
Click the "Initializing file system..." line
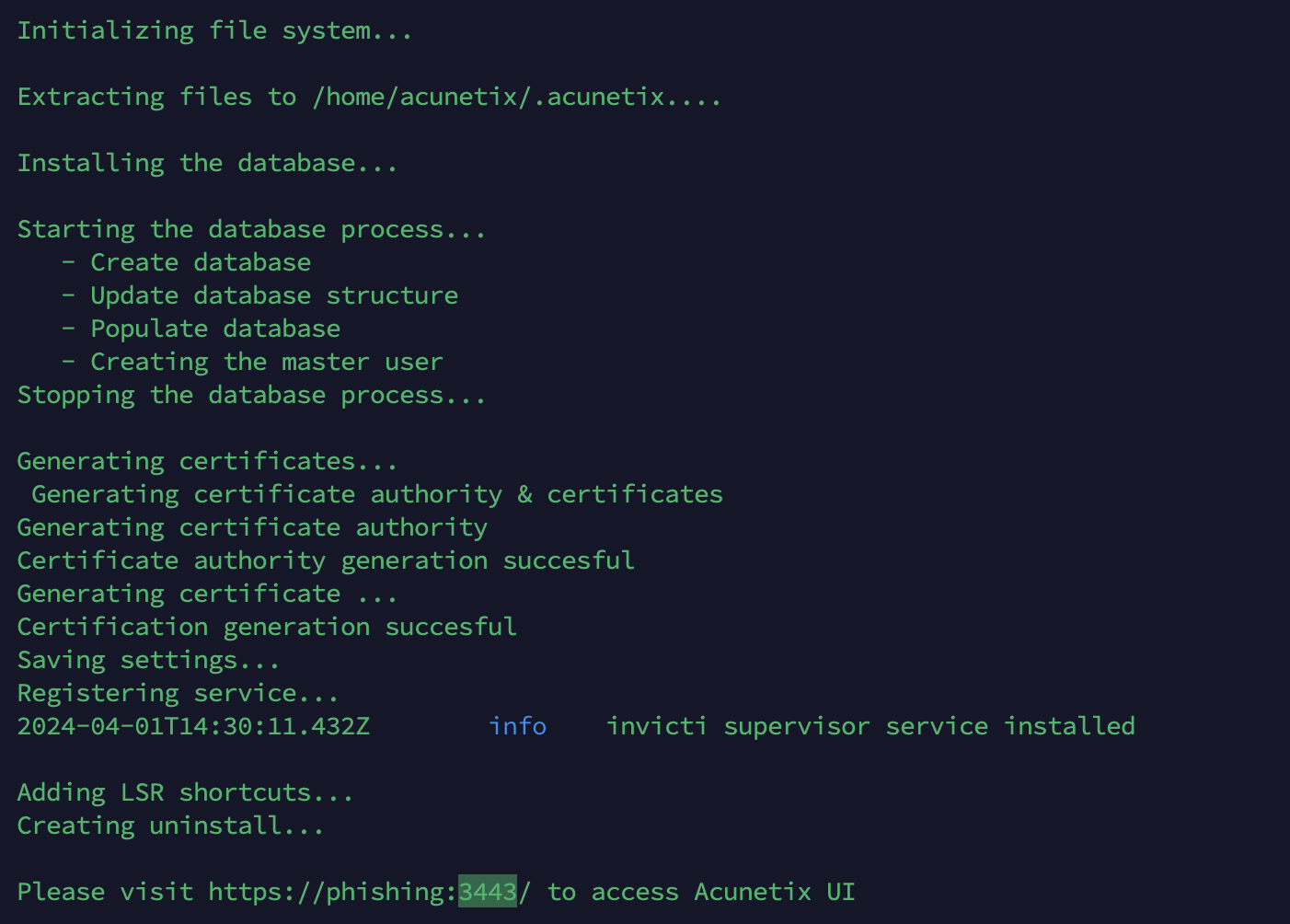click(214, 30)
